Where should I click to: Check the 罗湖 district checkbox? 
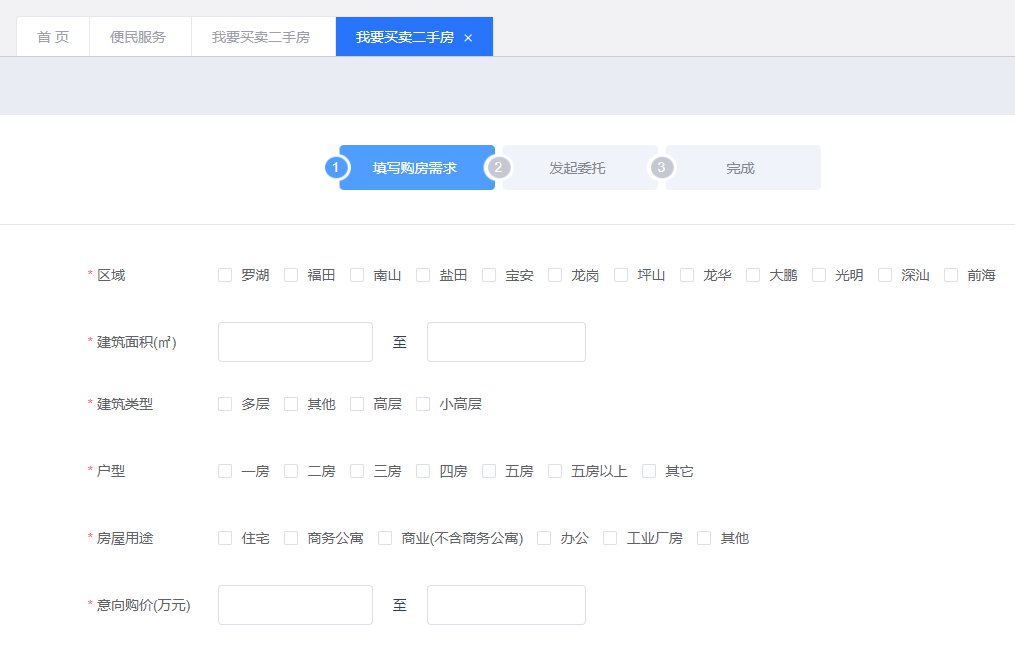coord(225,275)
